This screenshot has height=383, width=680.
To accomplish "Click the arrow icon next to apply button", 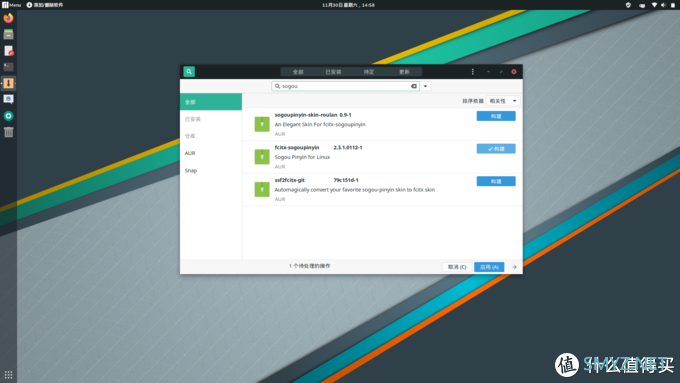I will (514, 267).
